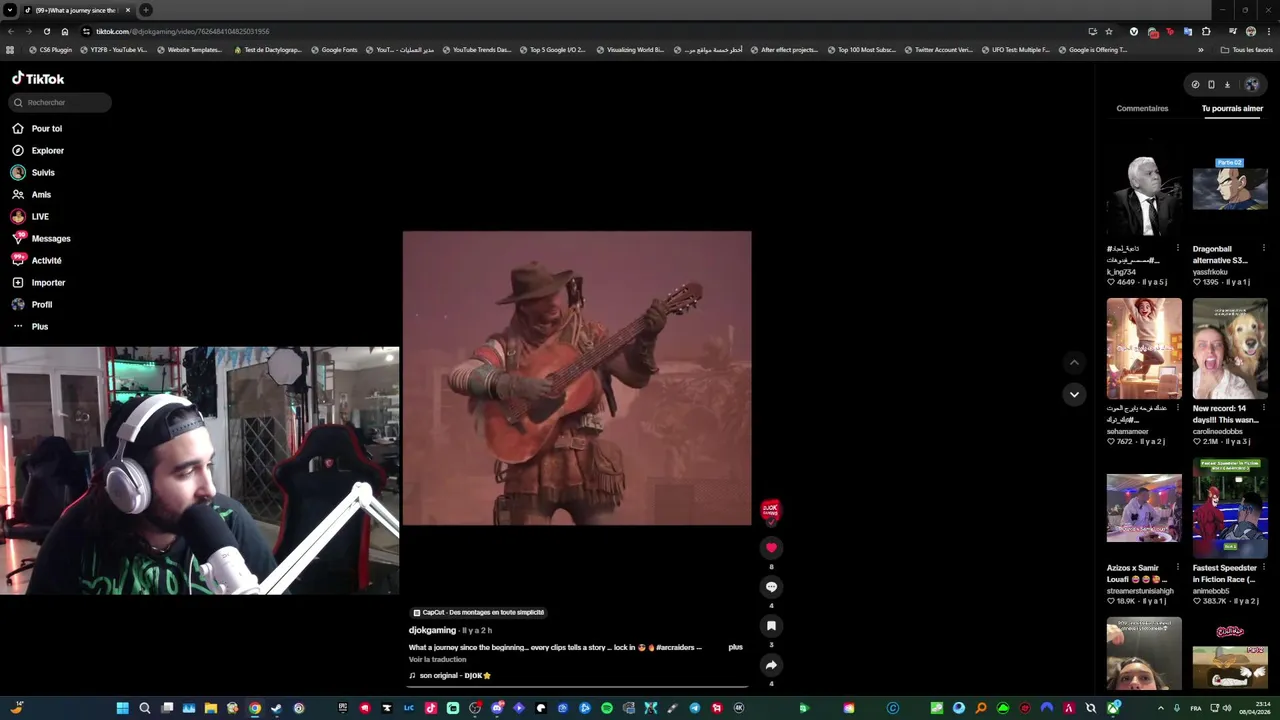Open the 'CS6 Pluggin' bookmark

click(51, 50)
